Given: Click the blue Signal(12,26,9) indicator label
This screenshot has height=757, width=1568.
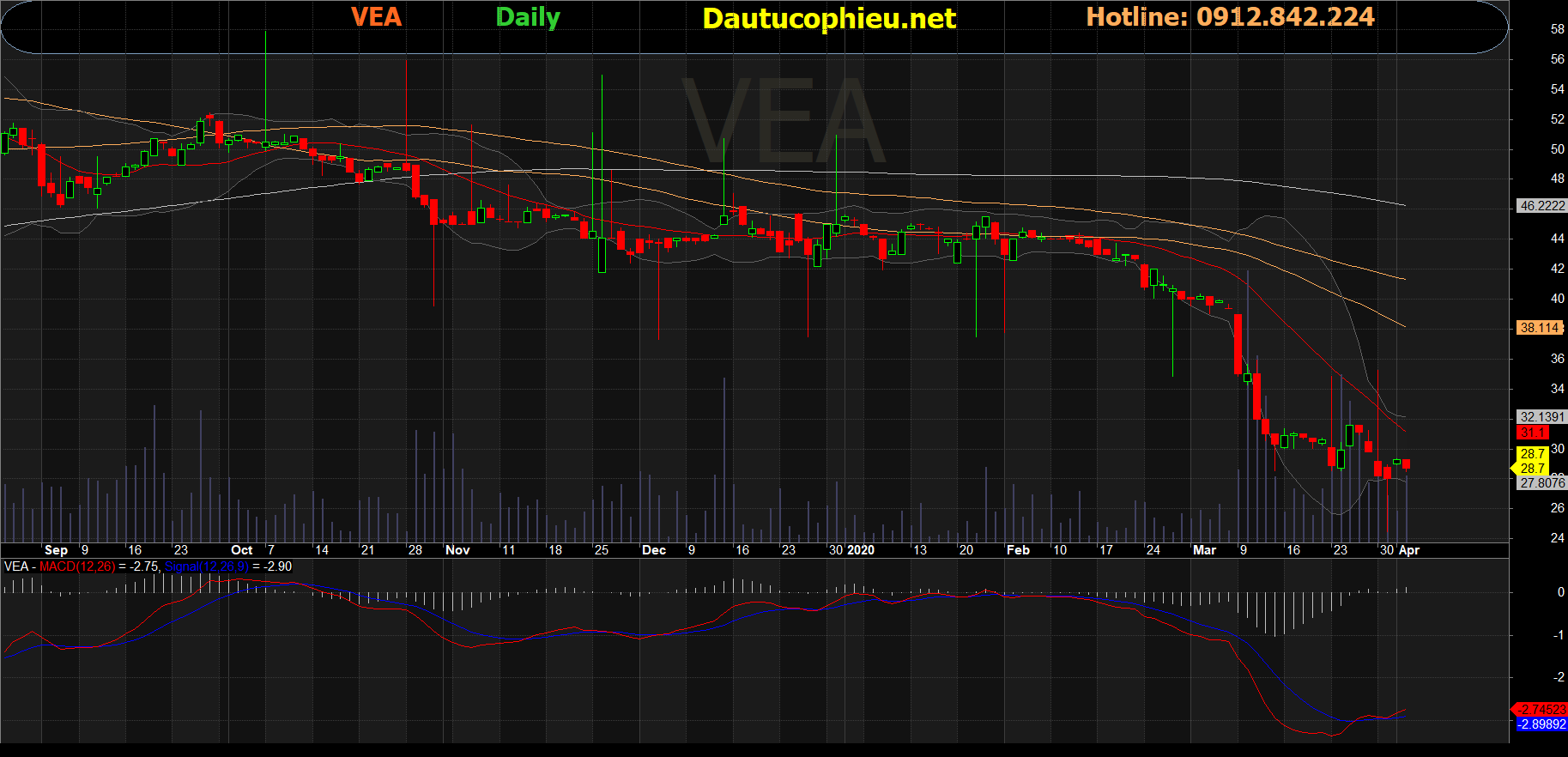Looking at the screenshot, I should pyautogui.click(x=206, y=566).
